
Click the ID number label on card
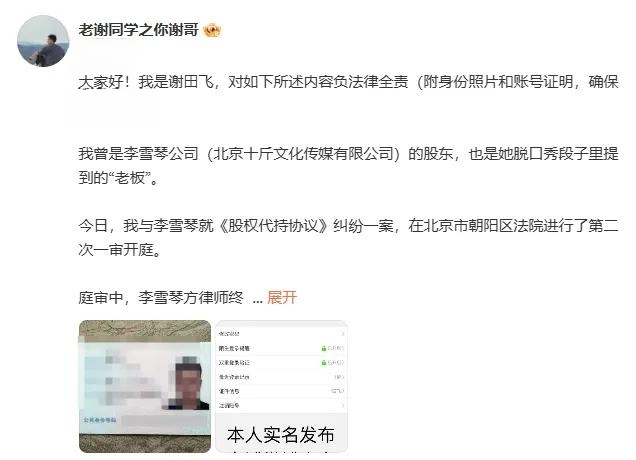click(x=100, y=420)
